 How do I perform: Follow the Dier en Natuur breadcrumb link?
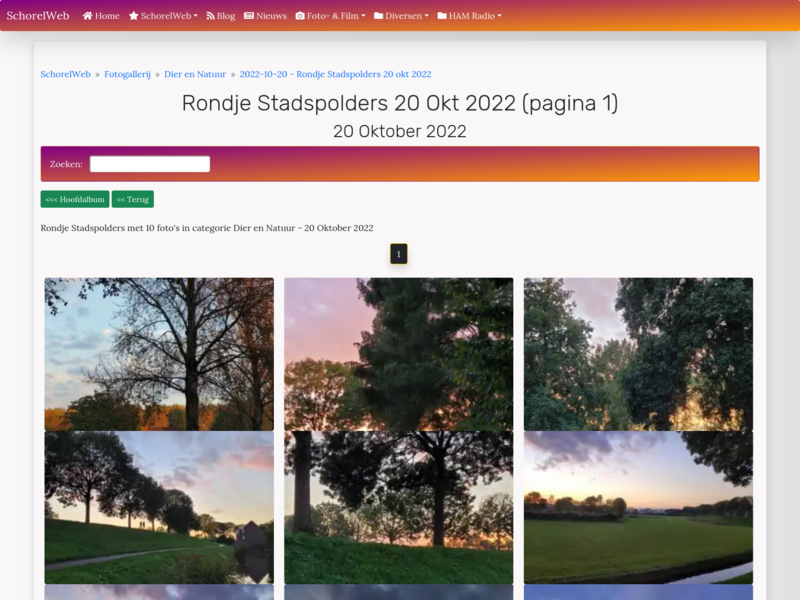tap(195, 74)
